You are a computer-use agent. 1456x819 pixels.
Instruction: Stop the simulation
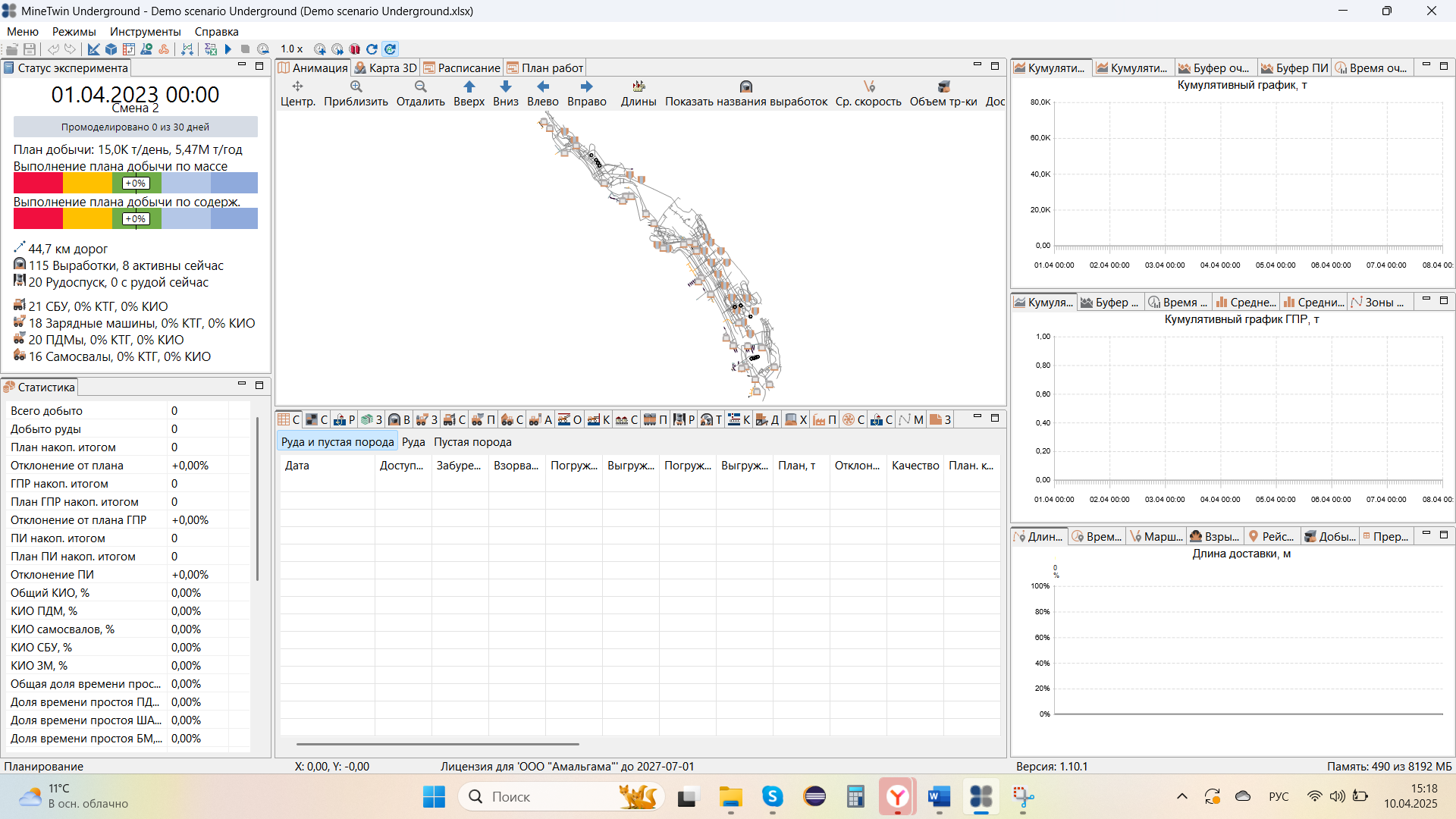click(246, 49)
